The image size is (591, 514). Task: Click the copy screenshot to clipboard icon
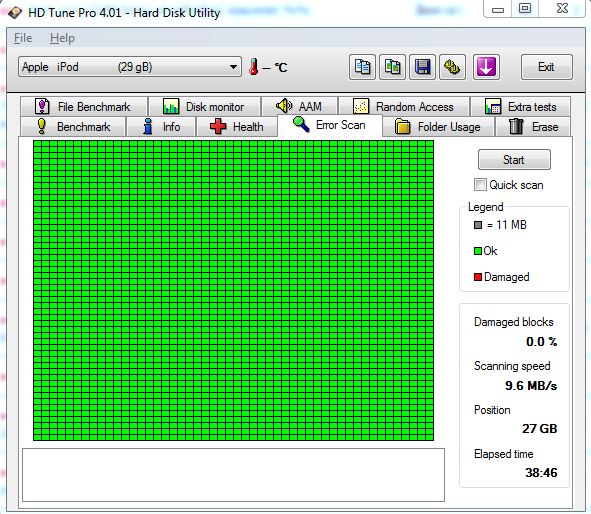(392, 67)
